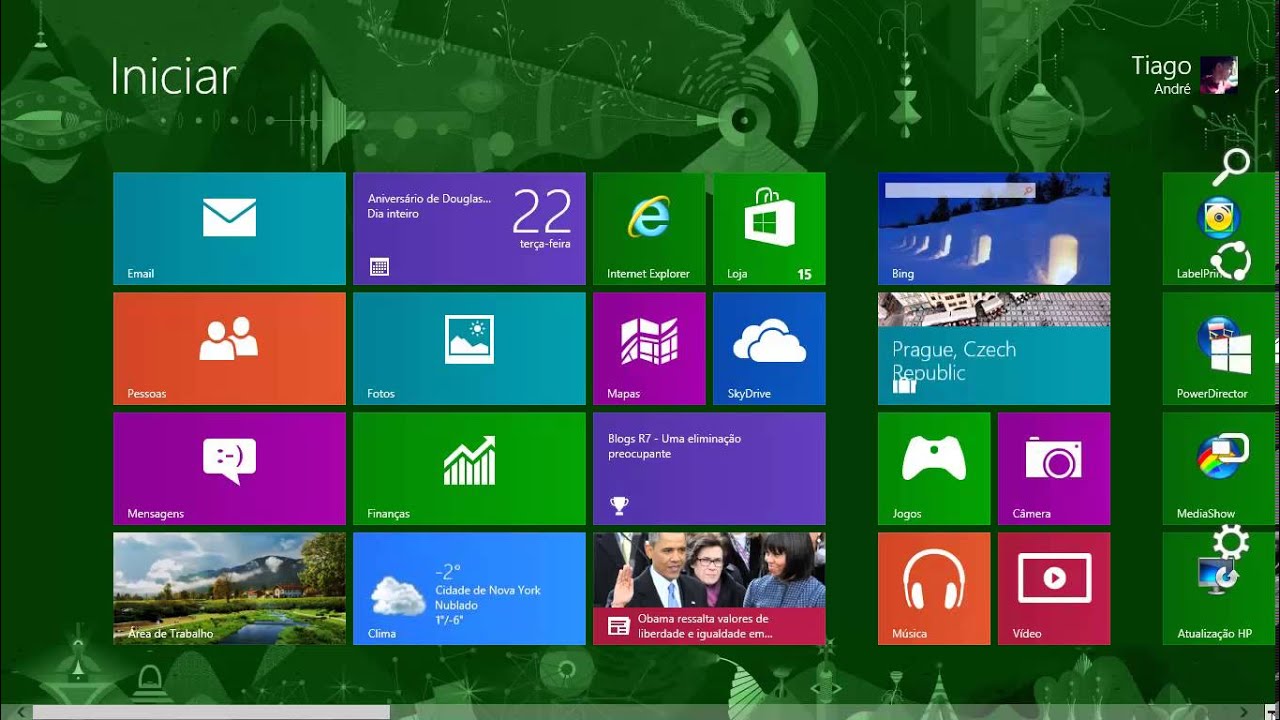Open Atualização HP tile
This screenshot has height=720, width=1280.
tap(1221, 589)
